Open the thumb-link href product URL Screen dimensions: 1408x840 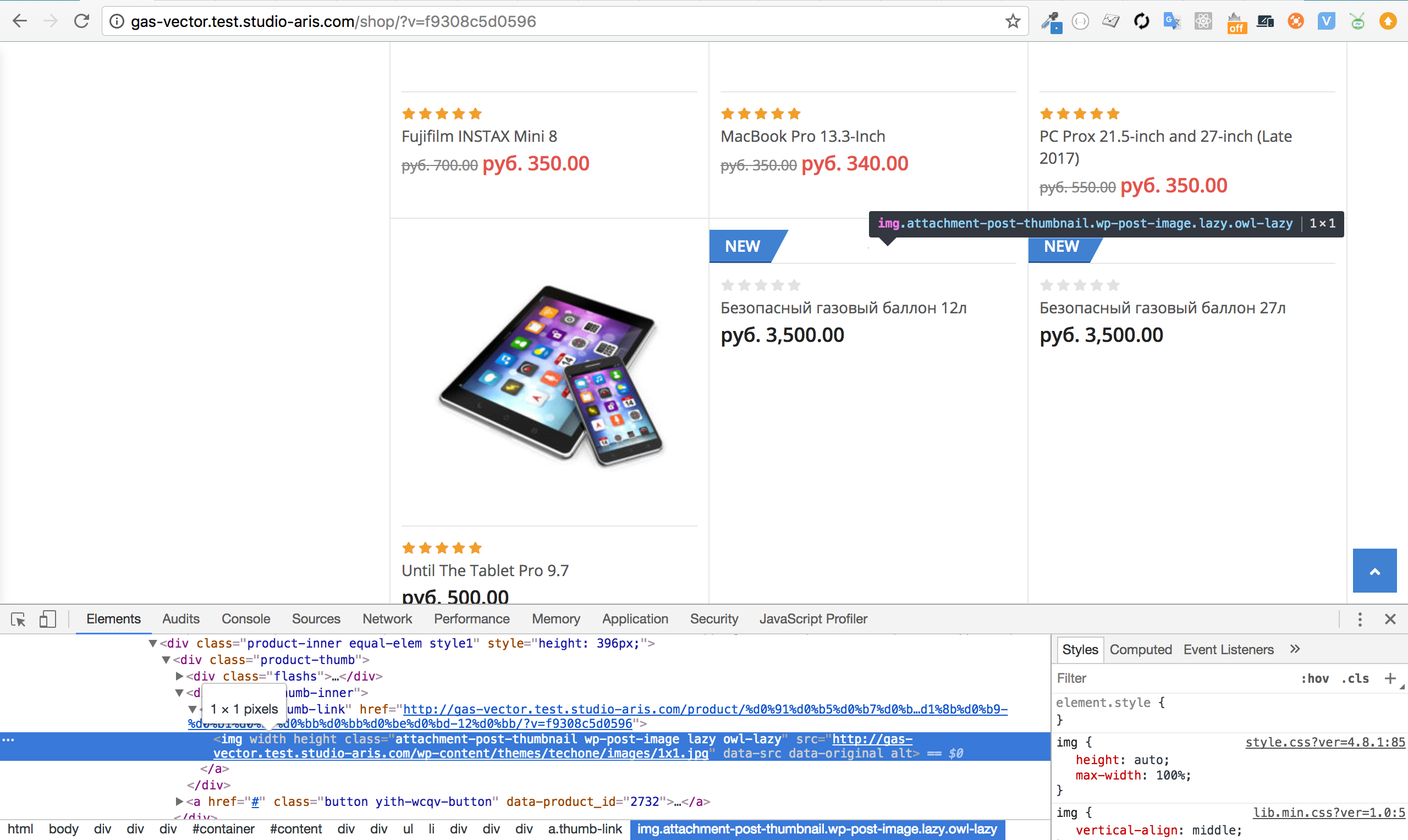pos(597,717)
